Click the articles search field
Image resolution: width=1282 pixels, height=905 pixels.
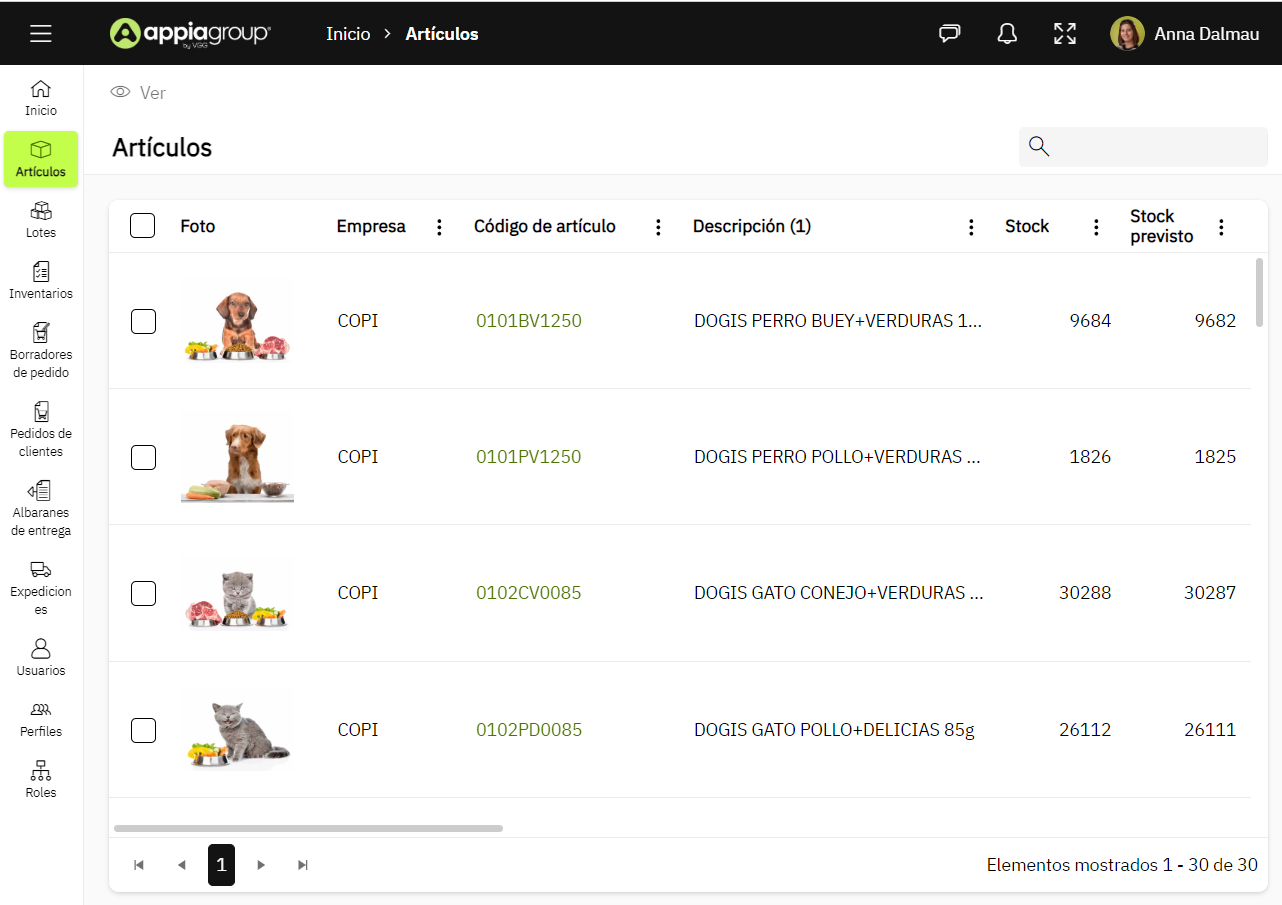pyautogui.click(x=1158, y=147)
